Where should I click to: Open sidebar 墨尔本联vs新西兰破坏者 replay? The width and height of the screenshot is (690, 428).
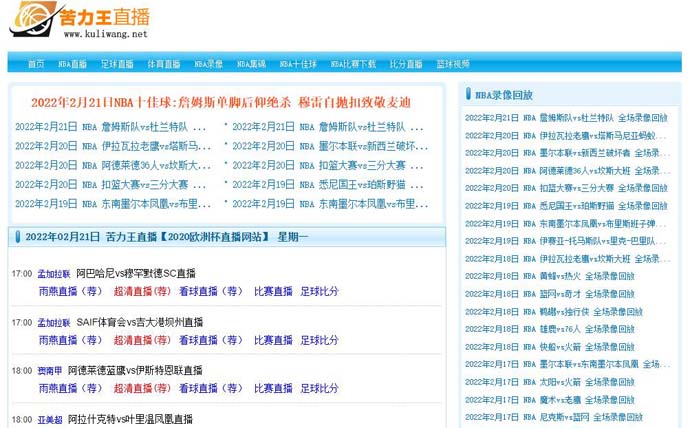568,153
